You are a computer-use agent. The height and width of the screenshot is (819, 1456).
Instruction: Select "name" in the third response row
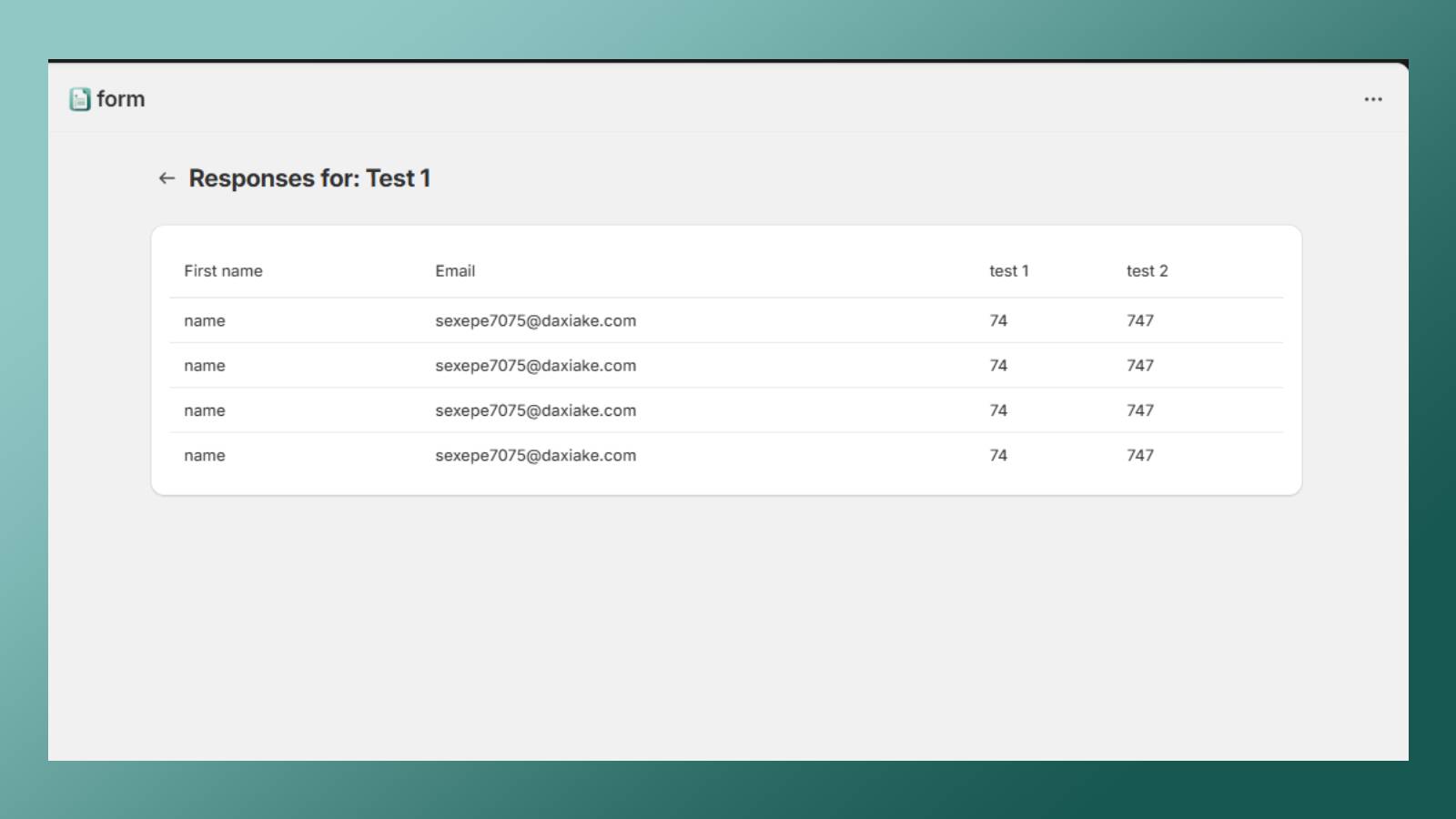pos(204,410)
